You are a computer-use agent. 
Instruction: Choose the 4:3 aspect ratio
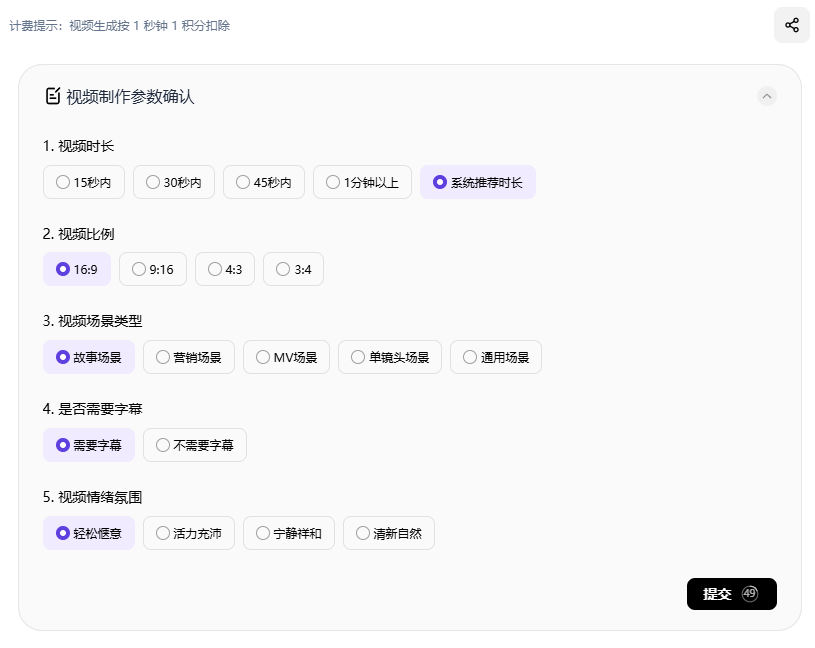click(x=225, y=269)
